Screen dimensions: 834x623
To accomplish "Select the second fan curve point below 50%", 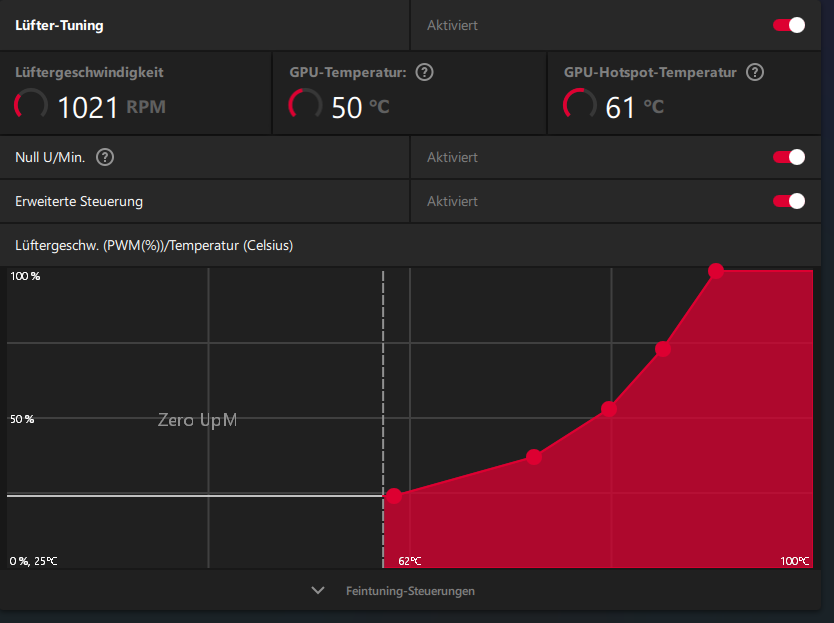I will (534, 456).
